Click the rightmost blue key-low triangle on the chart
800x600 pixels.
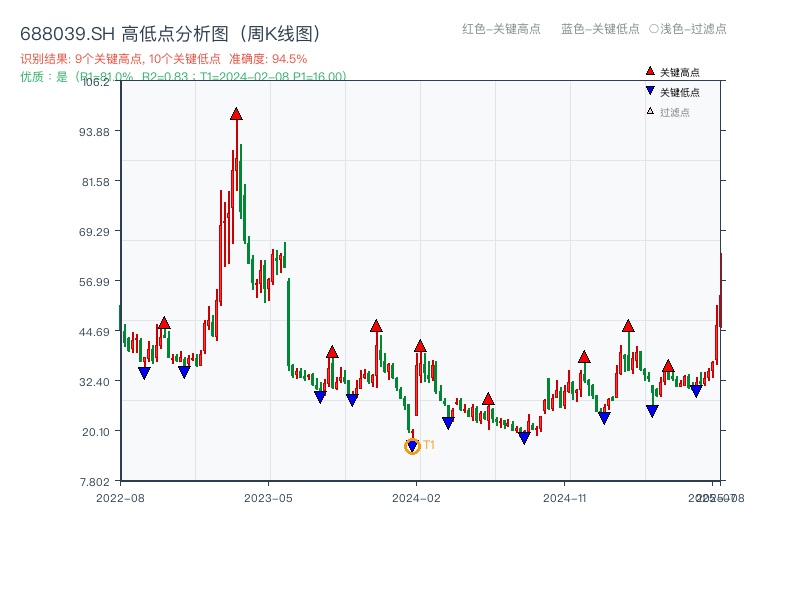click(x=697, y=391)
